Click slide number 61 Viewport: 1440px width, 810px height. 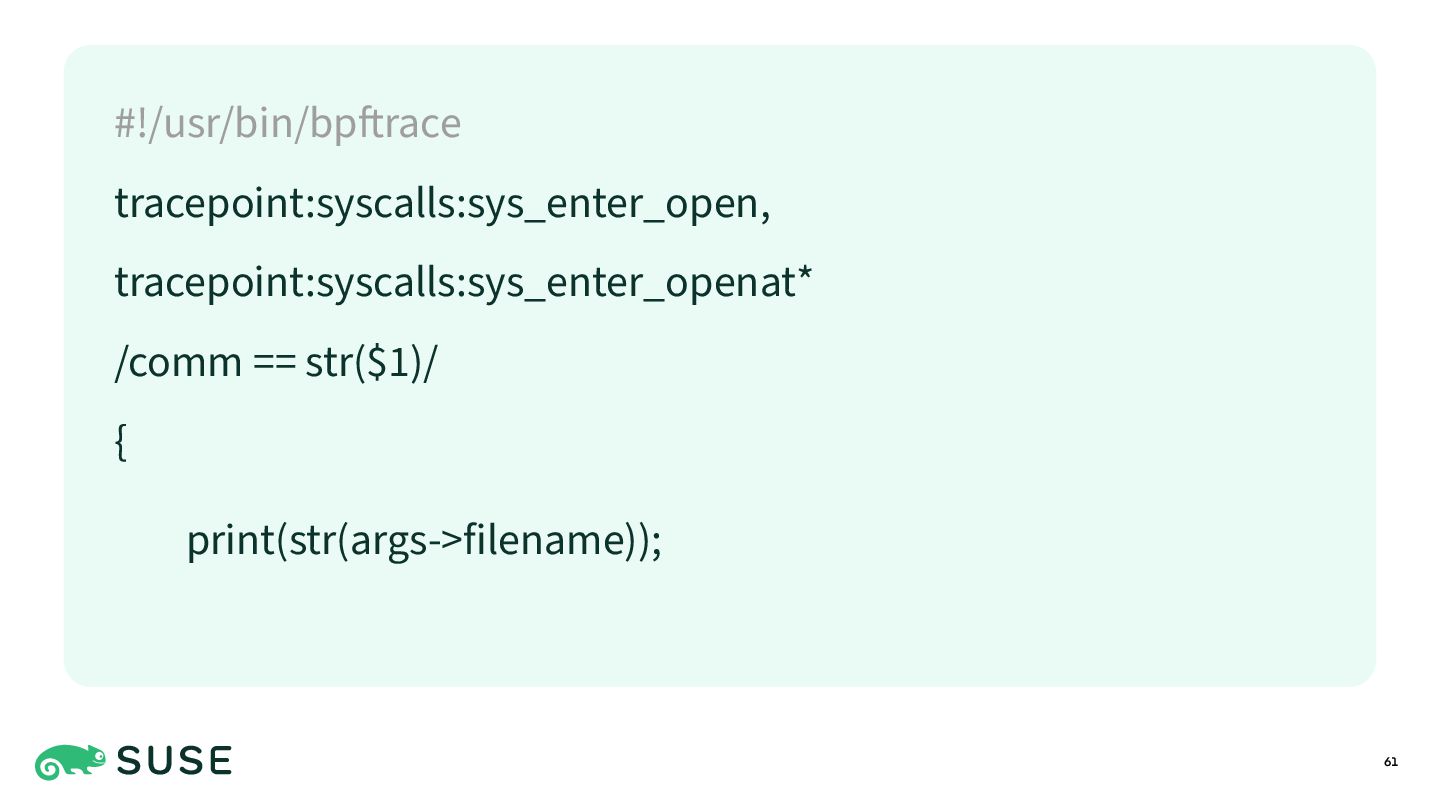coord(1391,762)
